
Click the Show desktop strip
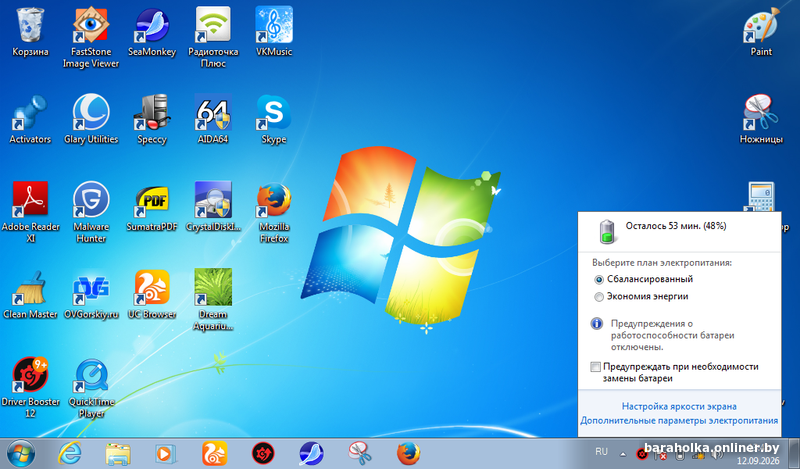[x=795, y=454]
